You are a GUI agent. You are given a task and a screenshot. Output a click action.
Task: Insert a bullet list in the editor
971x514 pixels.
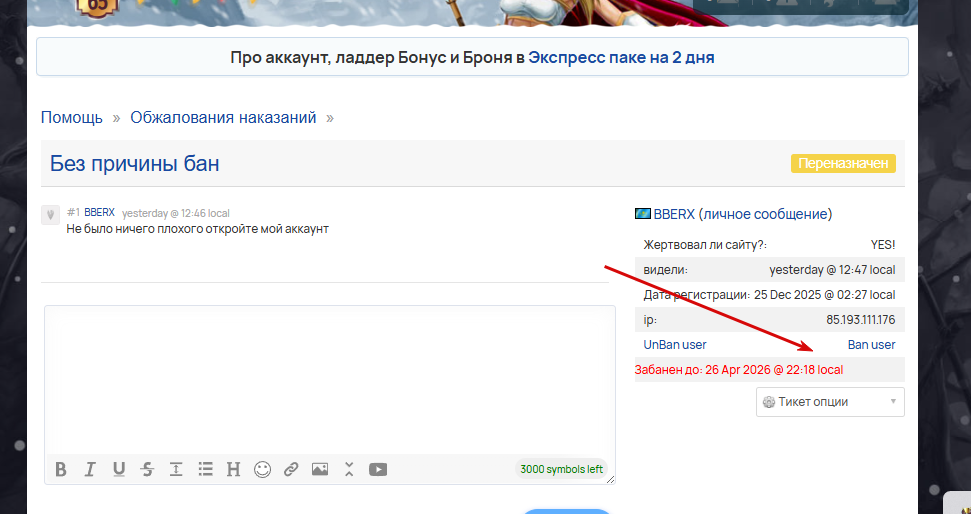pos(206,469)
